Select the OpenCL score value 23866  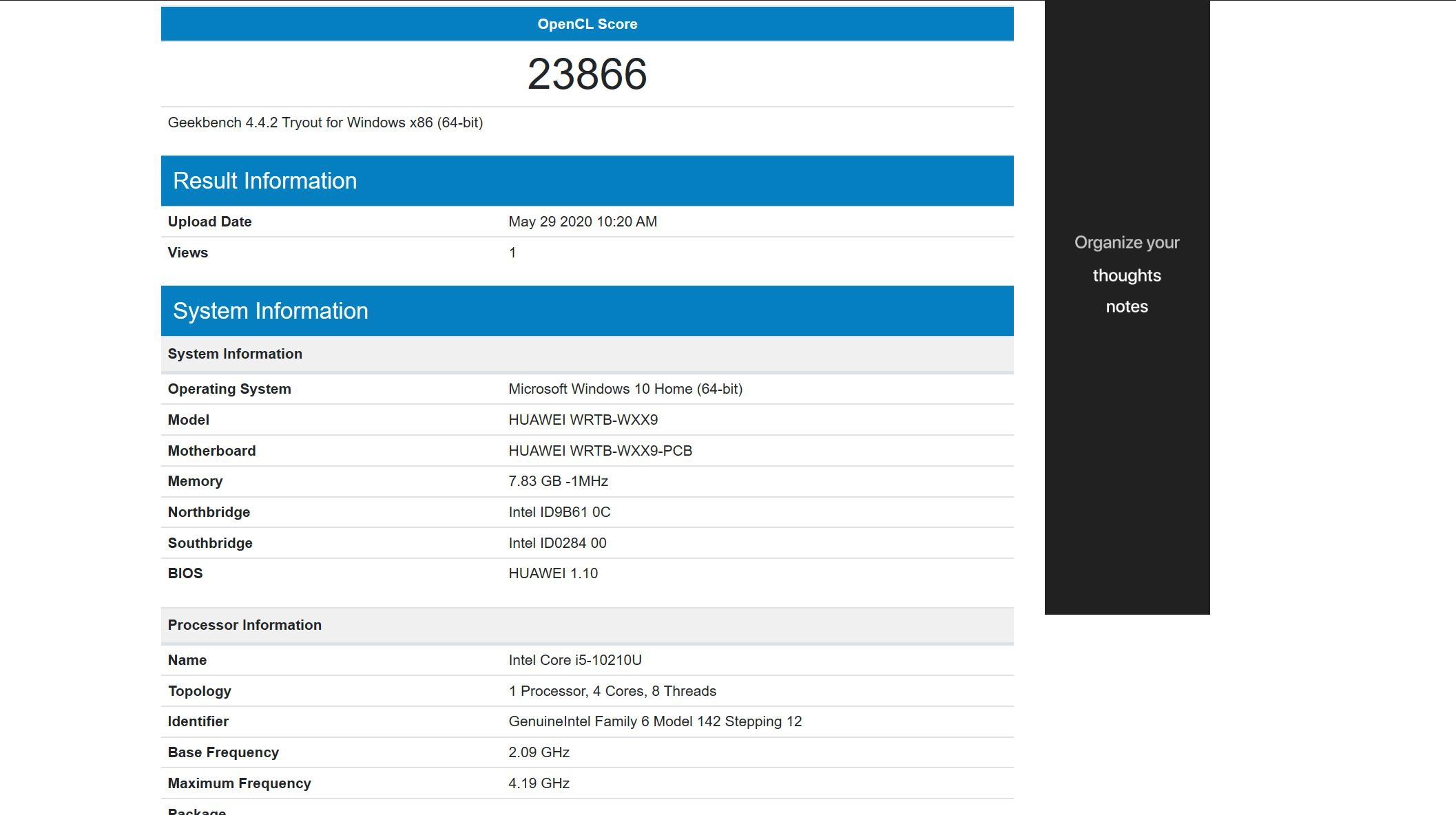click(587, 74)
